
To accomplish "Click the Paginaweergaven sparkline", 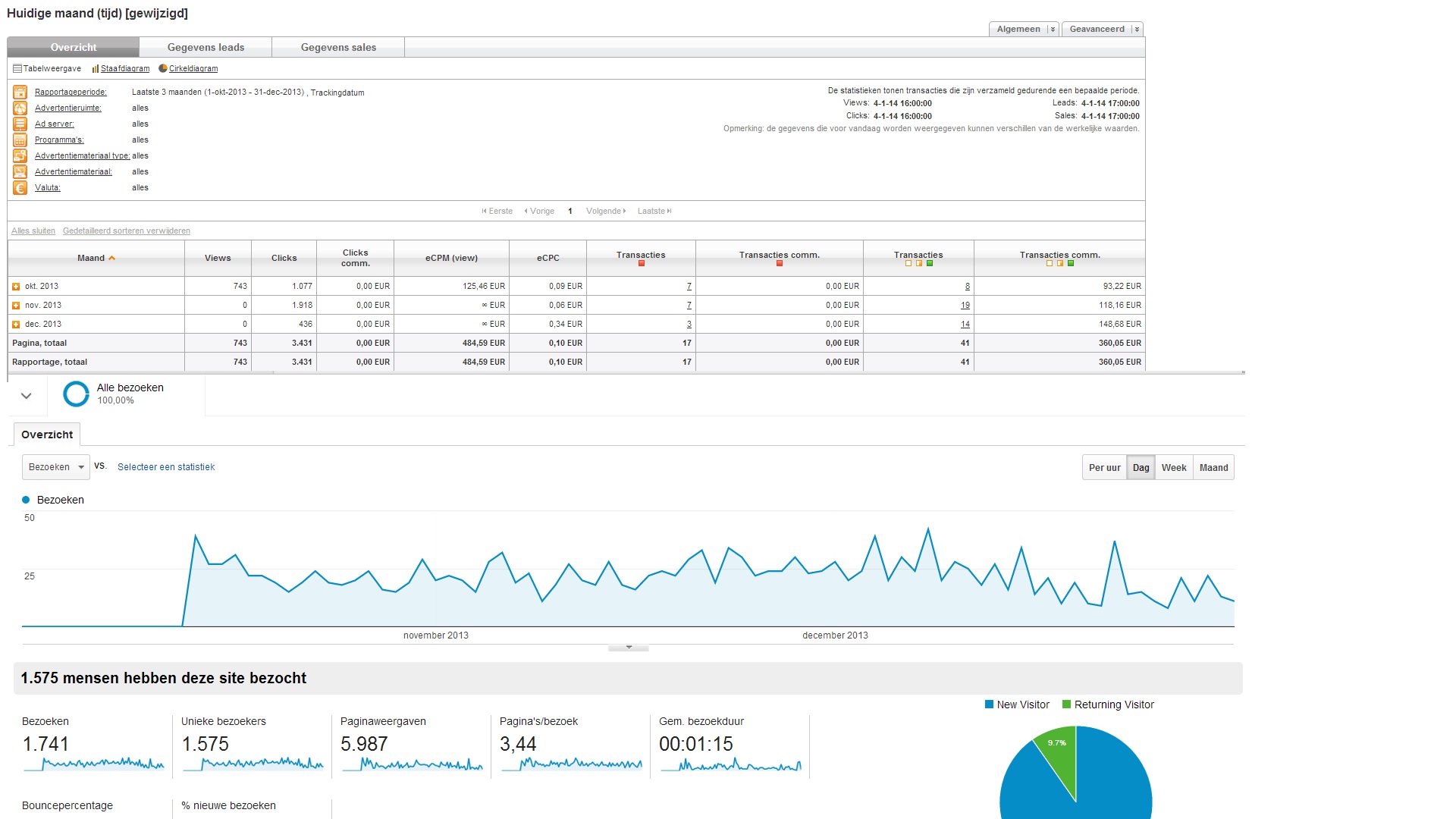I will pos(413,764).
